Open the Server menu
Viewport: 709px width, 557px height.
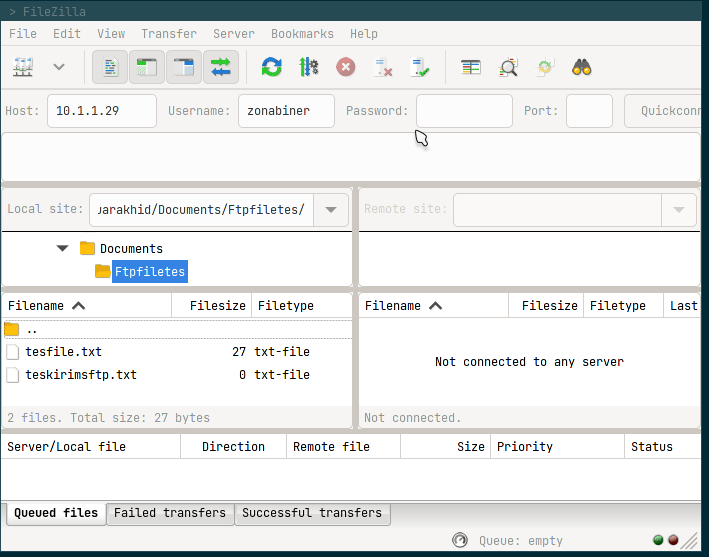pos(234,34)
